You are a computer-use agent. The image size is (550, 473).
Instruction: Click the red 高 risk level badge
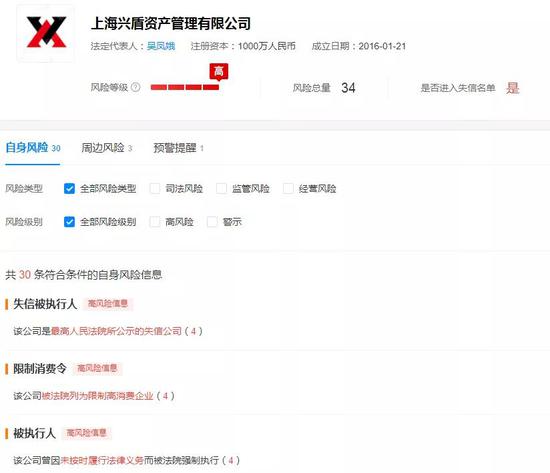(219, 72)
